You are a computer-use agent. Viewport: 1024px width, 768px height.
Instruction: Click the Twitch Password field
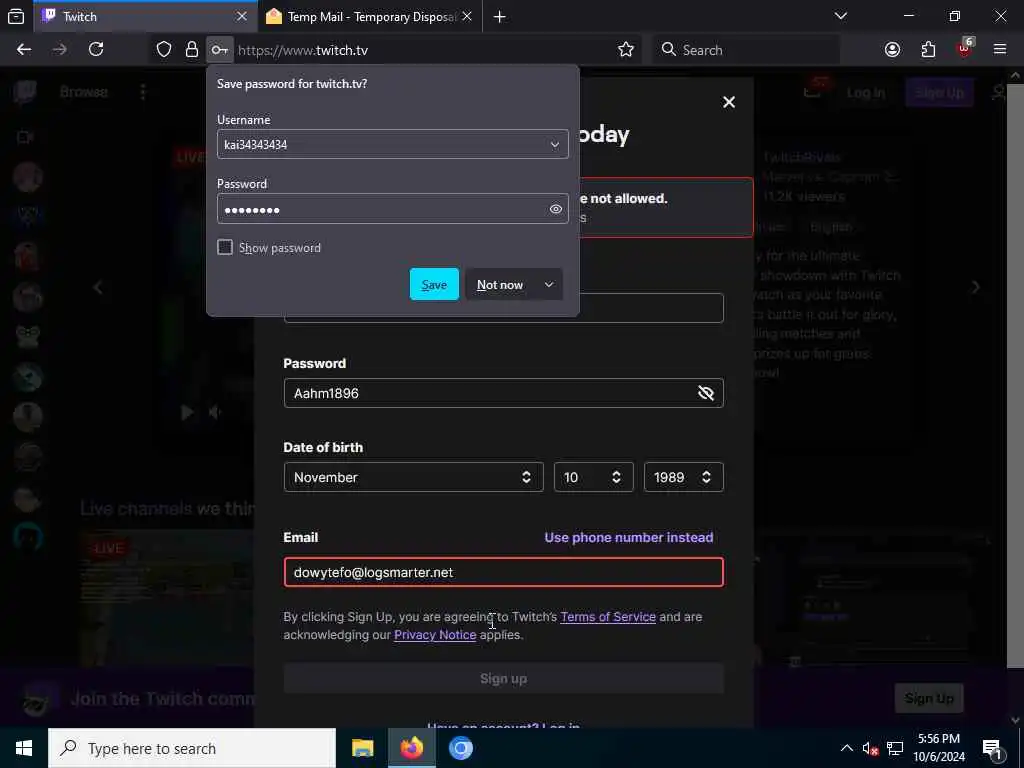tap(504, 393)
